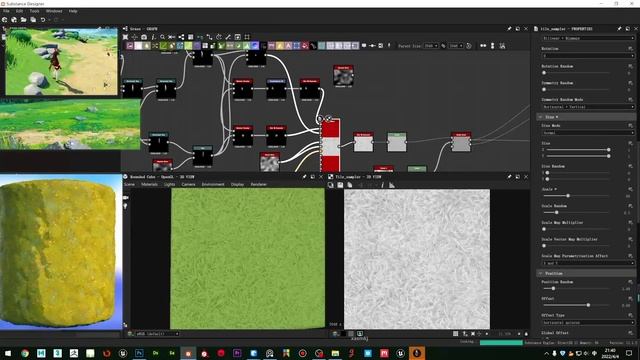The image size is (640, 360).
Task: Open Photoshop from the taskbar
Action: point(139,353)
